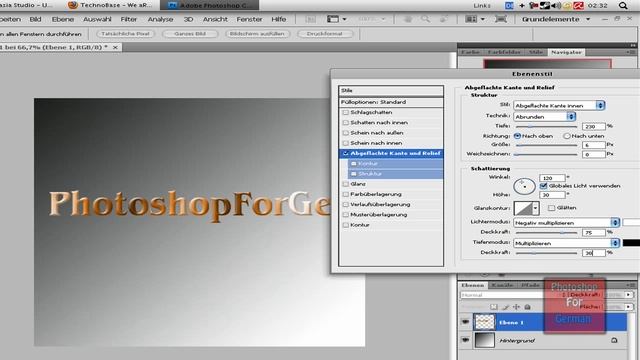This screenshot has width=640, height=360.
Task: Select the Nach oben radio button
Action: click(x=517, y=136)
